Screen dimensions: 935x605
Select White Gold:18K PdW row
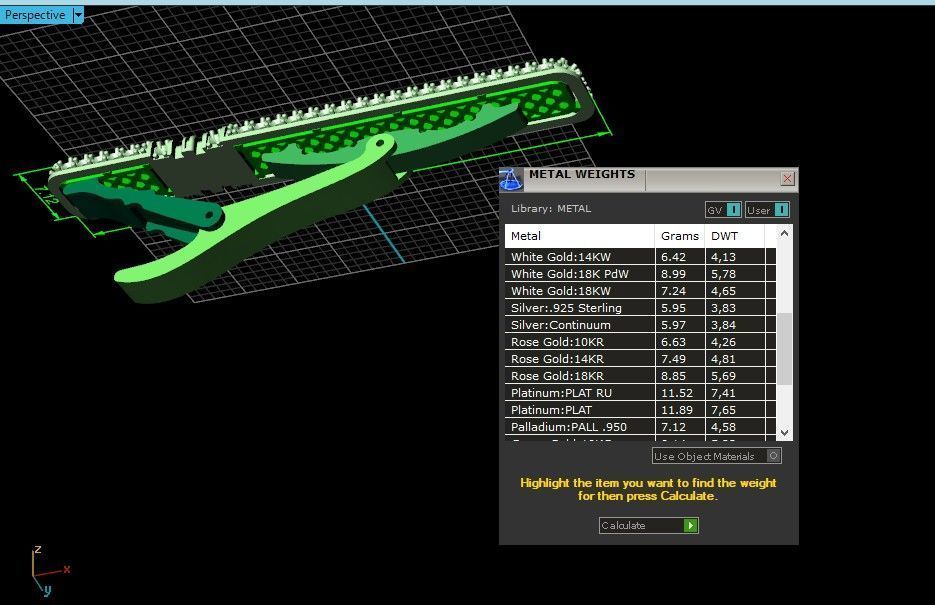pyautogui.click(x=640, y=274)
